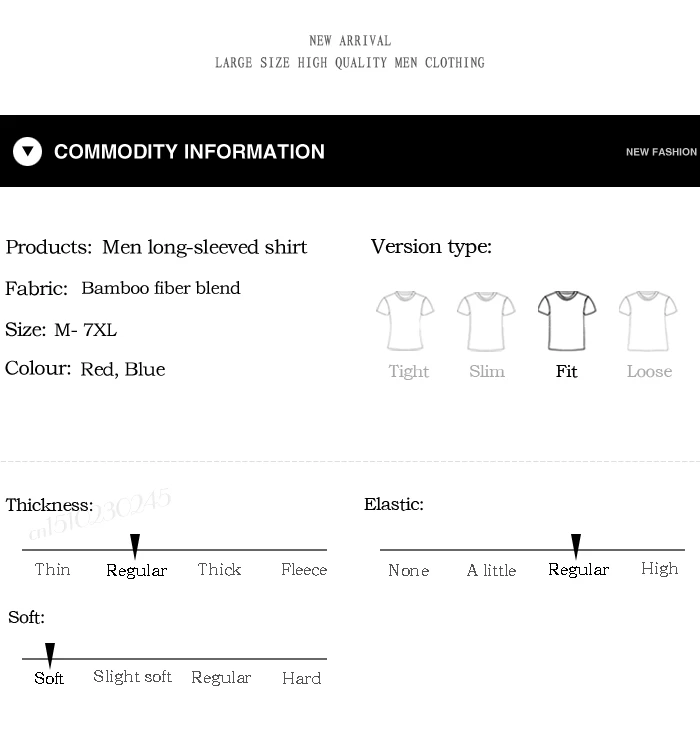Click the Thickness slider marker arrow
The width and height of the screenshot is (700, 747).
(x=135, y=546)
